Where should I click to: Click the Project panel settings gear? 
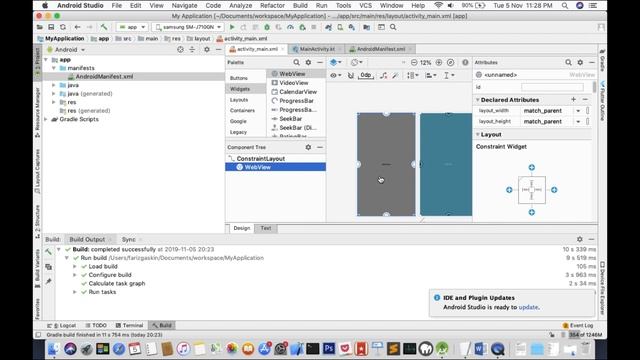point(207,49)
